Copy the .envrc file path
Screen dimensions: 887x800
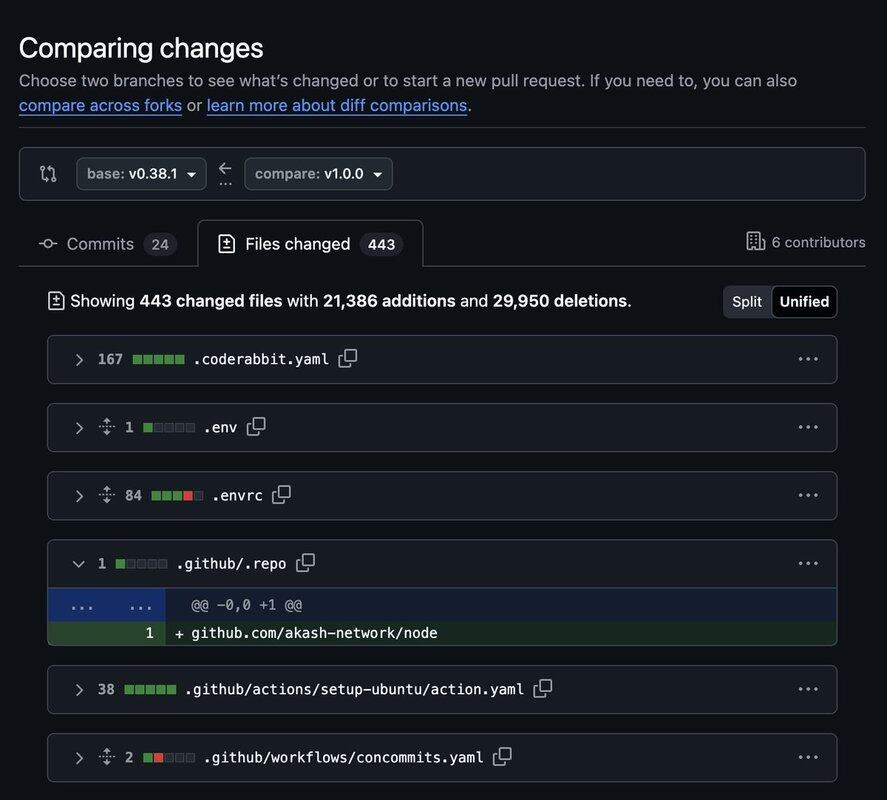[281, 495]
